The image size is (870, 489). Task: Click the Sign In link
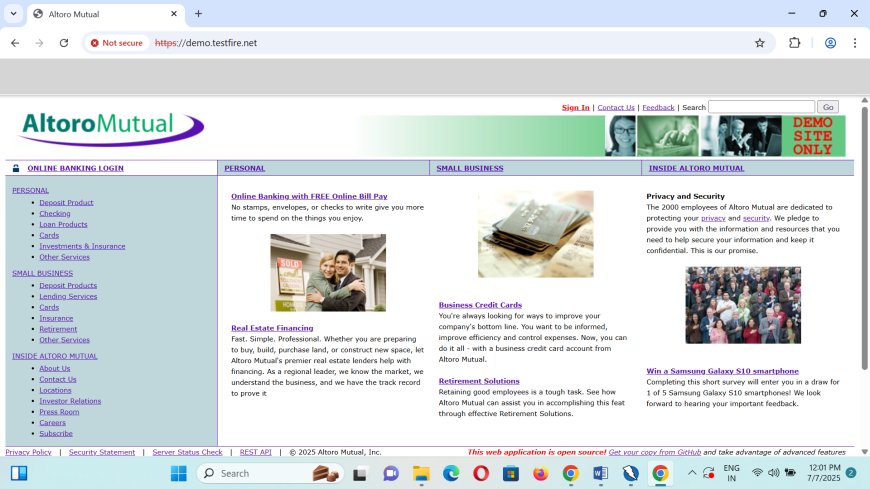[575, 107]
